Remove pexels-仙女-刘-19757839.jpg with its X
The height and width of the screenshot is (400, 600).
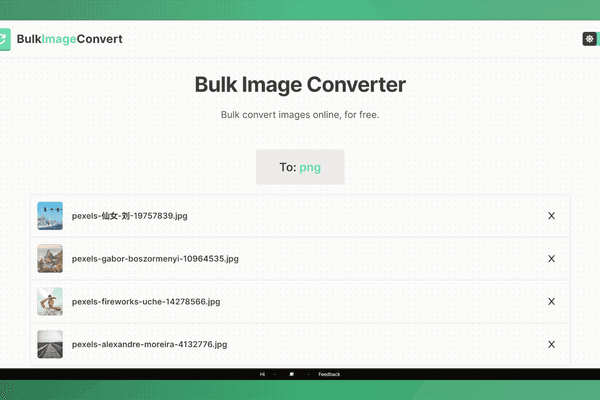pyautogui.click(x=551, y=216)
